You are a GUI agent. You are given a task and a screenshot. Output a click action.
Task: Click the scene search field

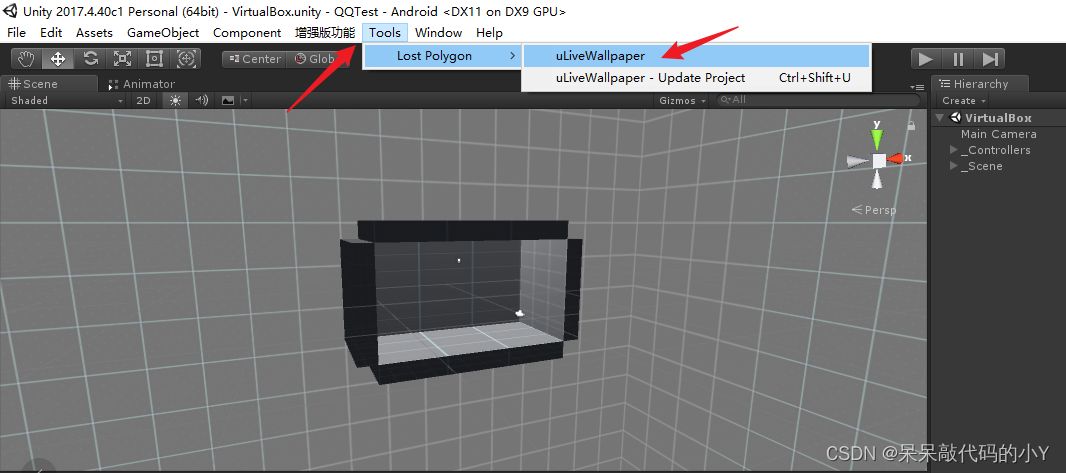coord(818,100)
